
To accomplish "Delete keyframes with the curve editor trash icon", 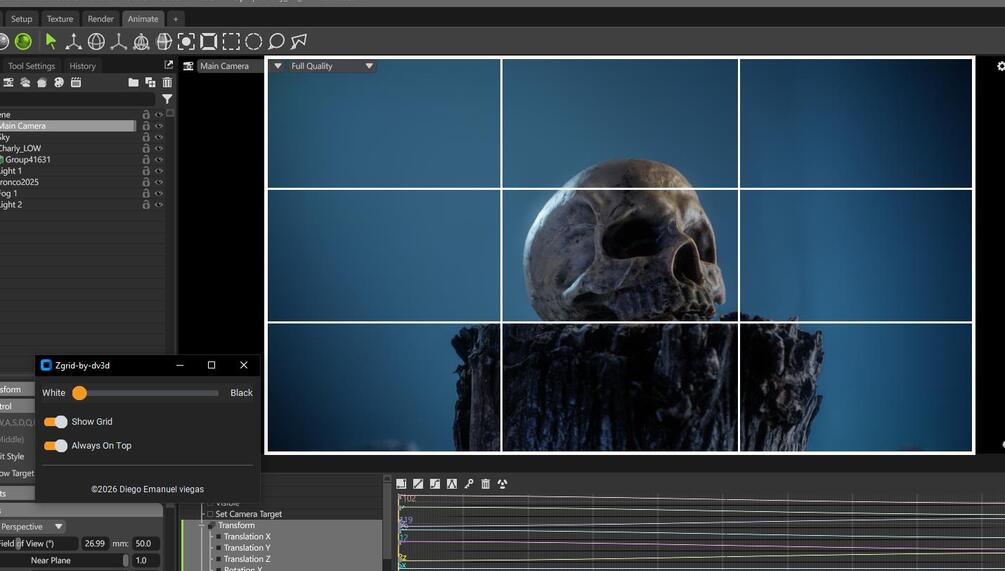I will pyautogui.click(x=485, y=484).
